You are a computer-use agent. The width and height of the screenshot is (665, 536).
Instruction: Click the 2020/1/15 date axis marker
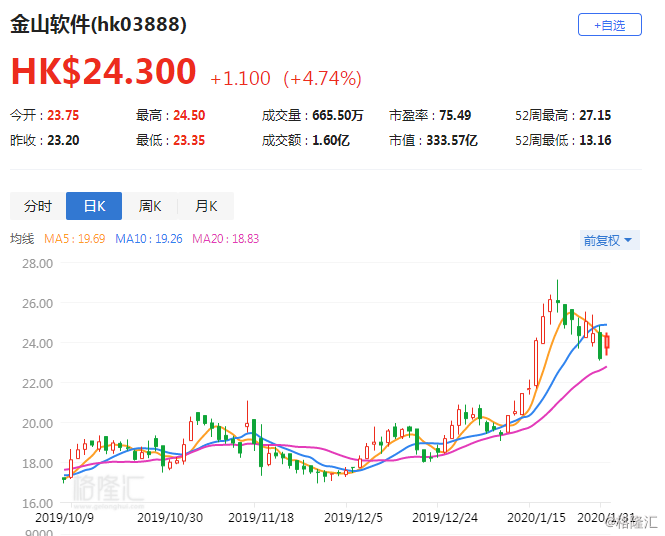click(x=536, y=518)
